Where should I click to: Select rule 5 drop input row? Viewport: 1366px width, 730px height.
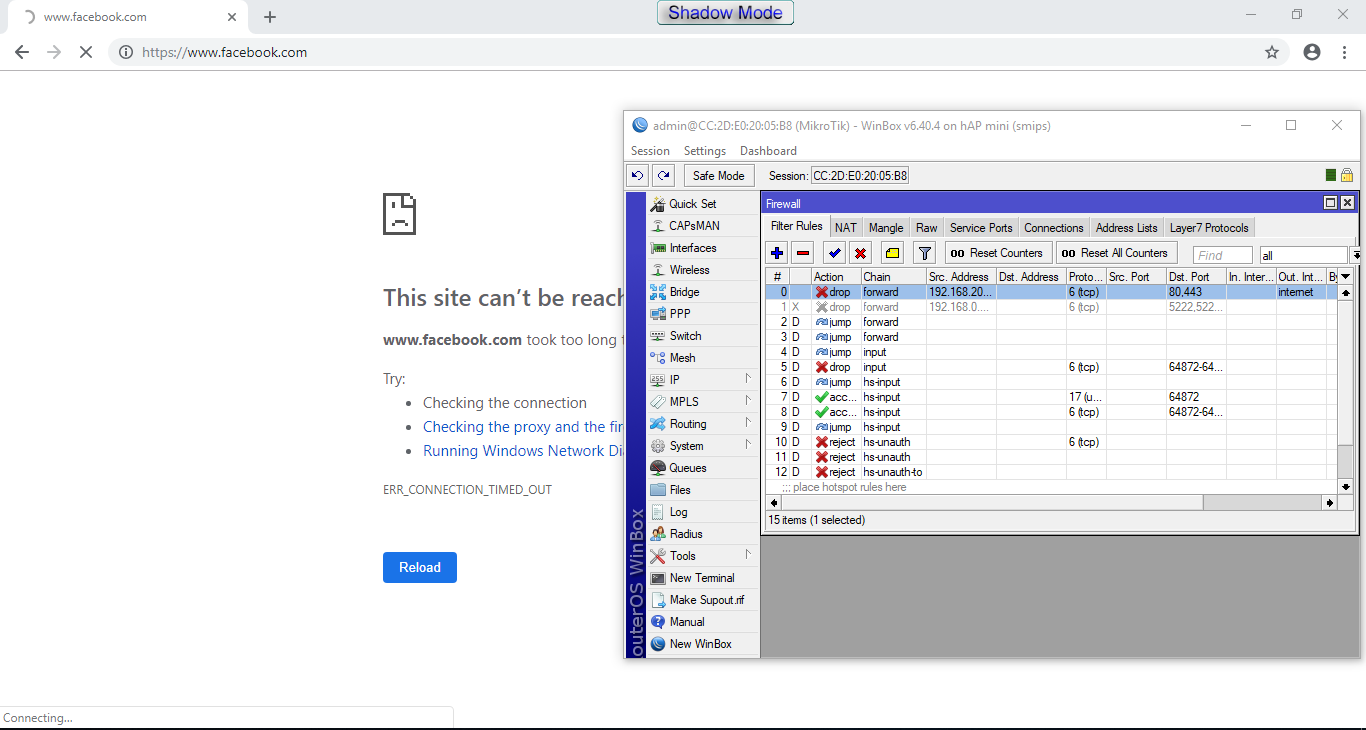[x=1052, y=367]
